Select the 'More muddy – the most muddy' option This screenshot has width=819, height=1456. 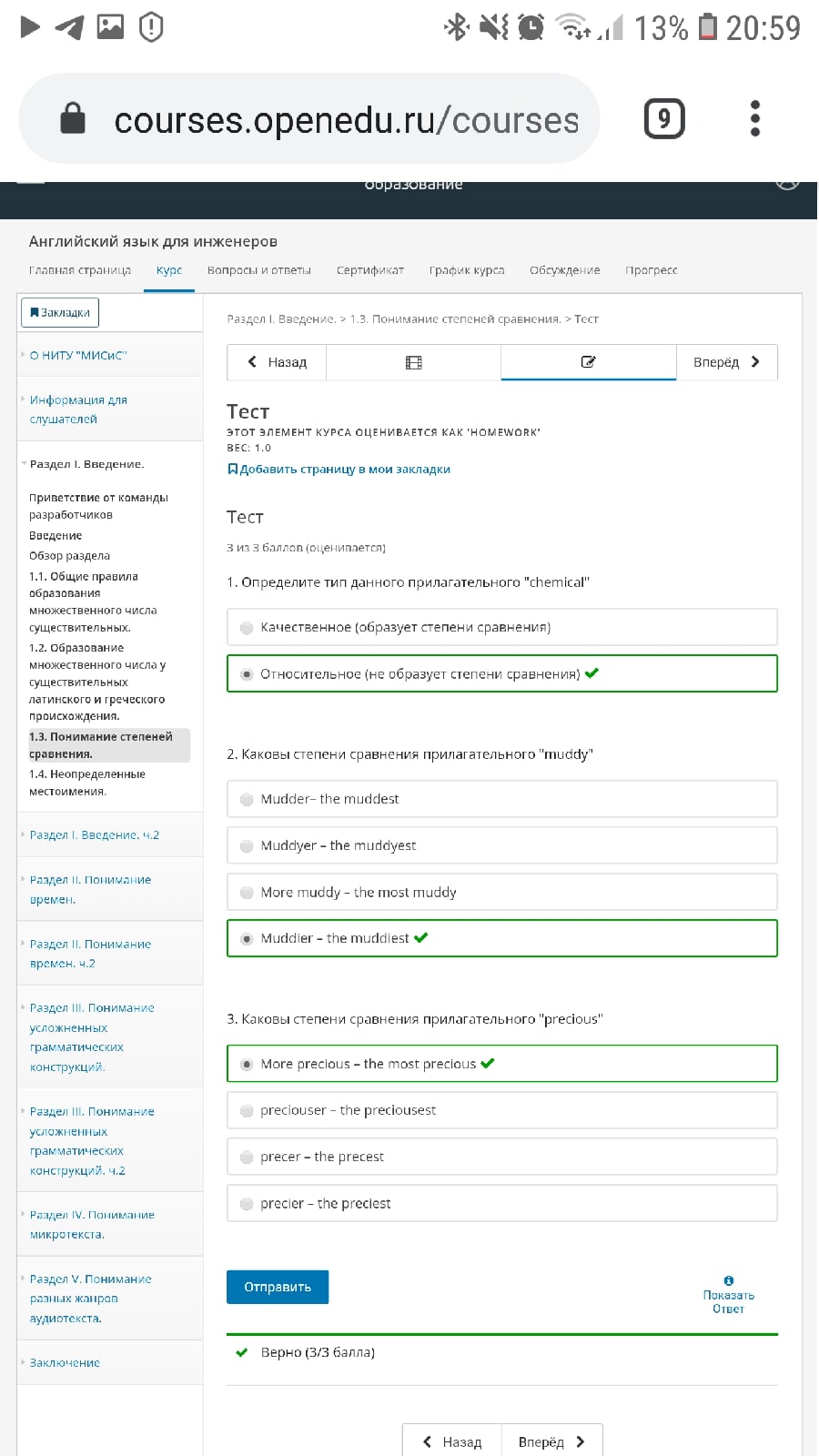(502, 892)
